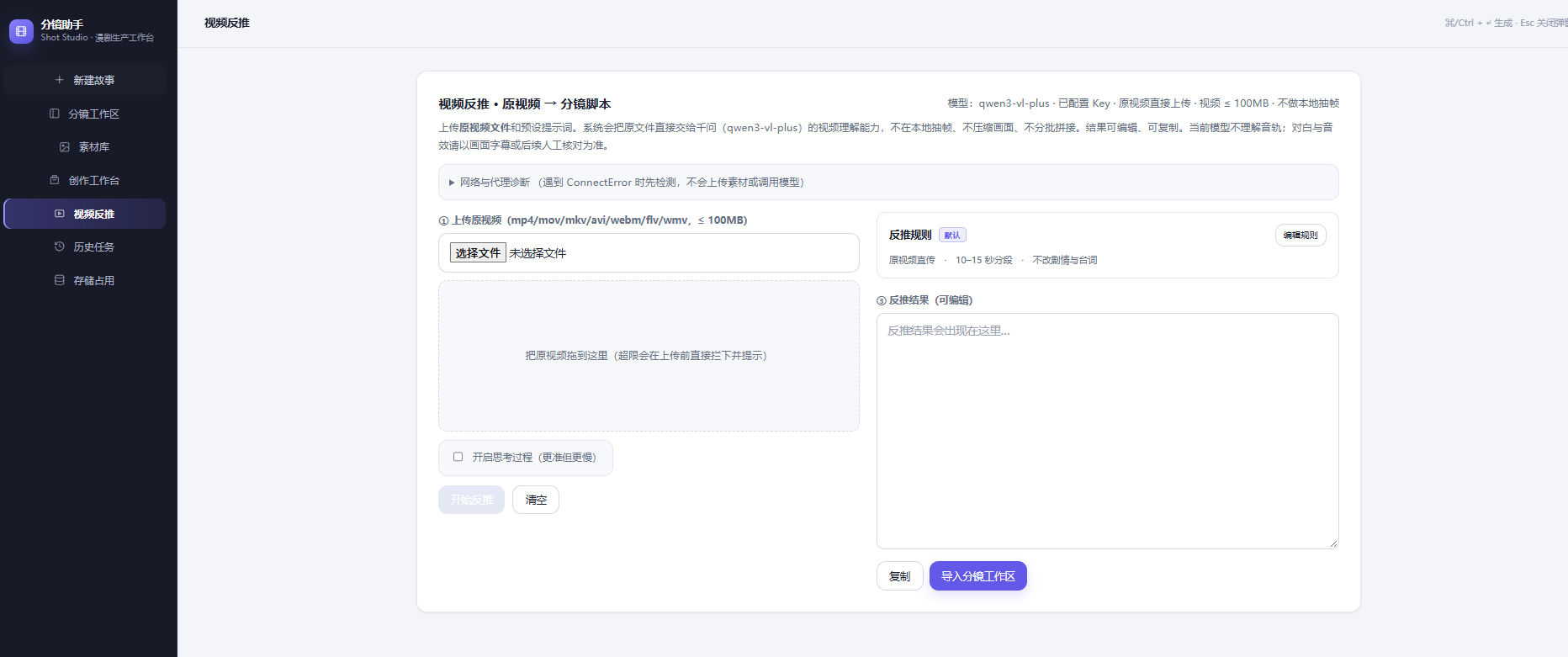Click the 开始反推 button

click(471, 500)
